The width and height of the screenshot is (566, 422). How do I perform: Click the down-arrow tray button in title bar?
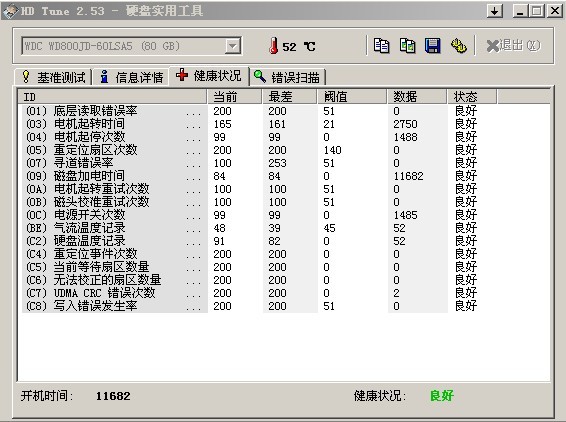point(495,11)
